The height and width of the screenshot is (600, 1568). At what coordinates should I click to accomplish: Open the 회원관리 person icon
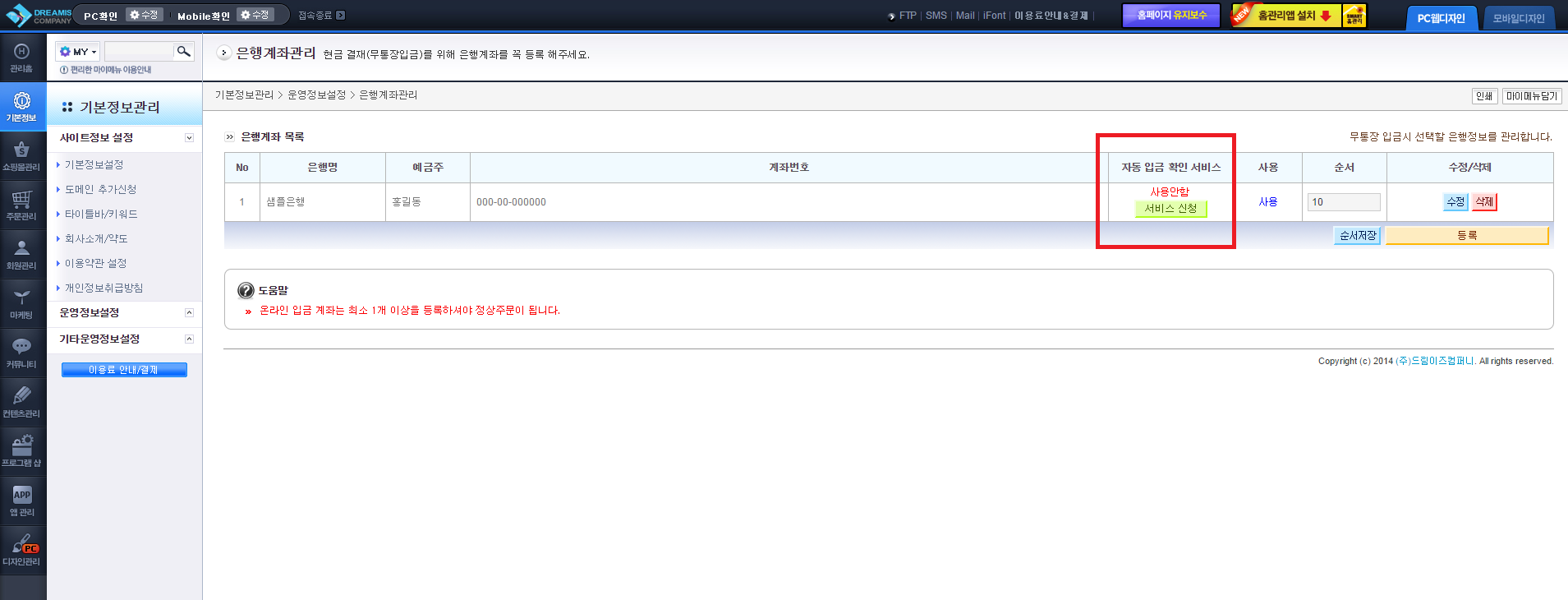[x=22, y=255]
